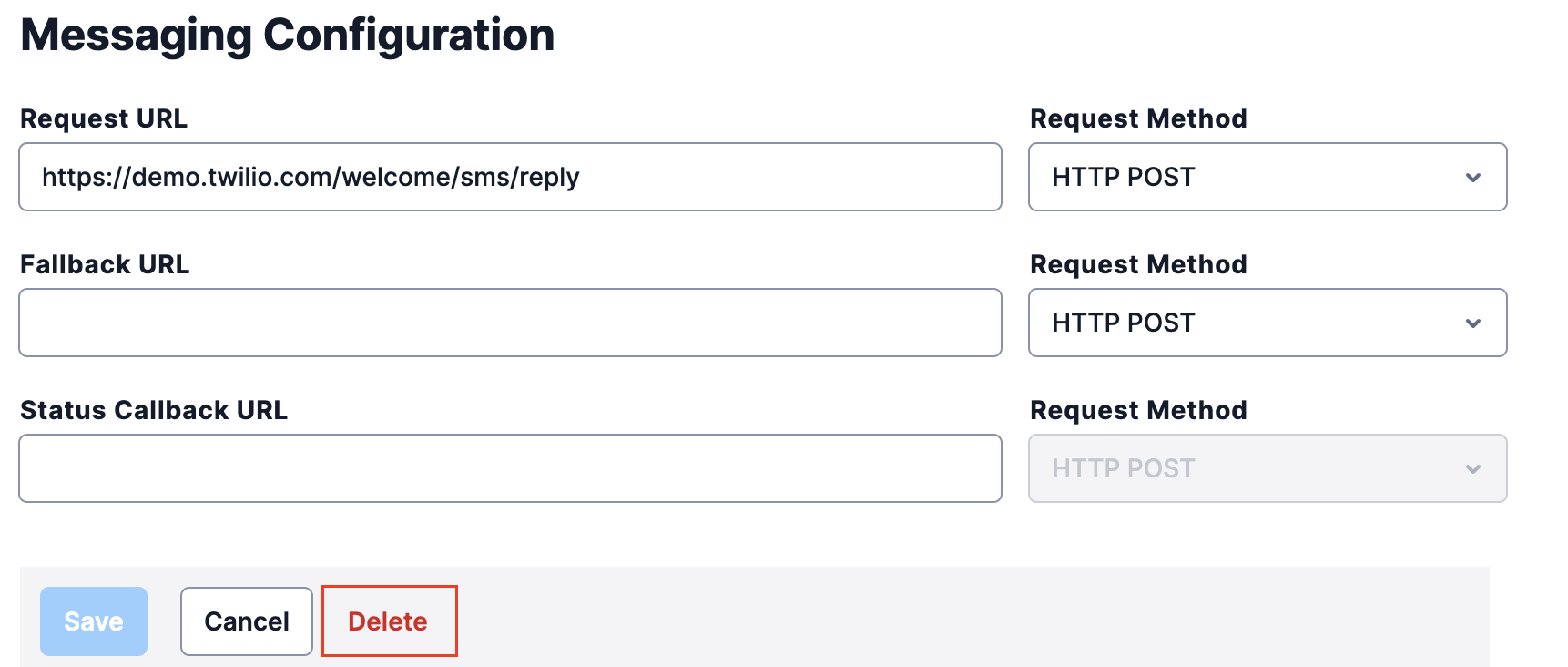Click the "Status Callback URL" label
The height and width of the screenshot is (667, 1568).
(154, 410)
